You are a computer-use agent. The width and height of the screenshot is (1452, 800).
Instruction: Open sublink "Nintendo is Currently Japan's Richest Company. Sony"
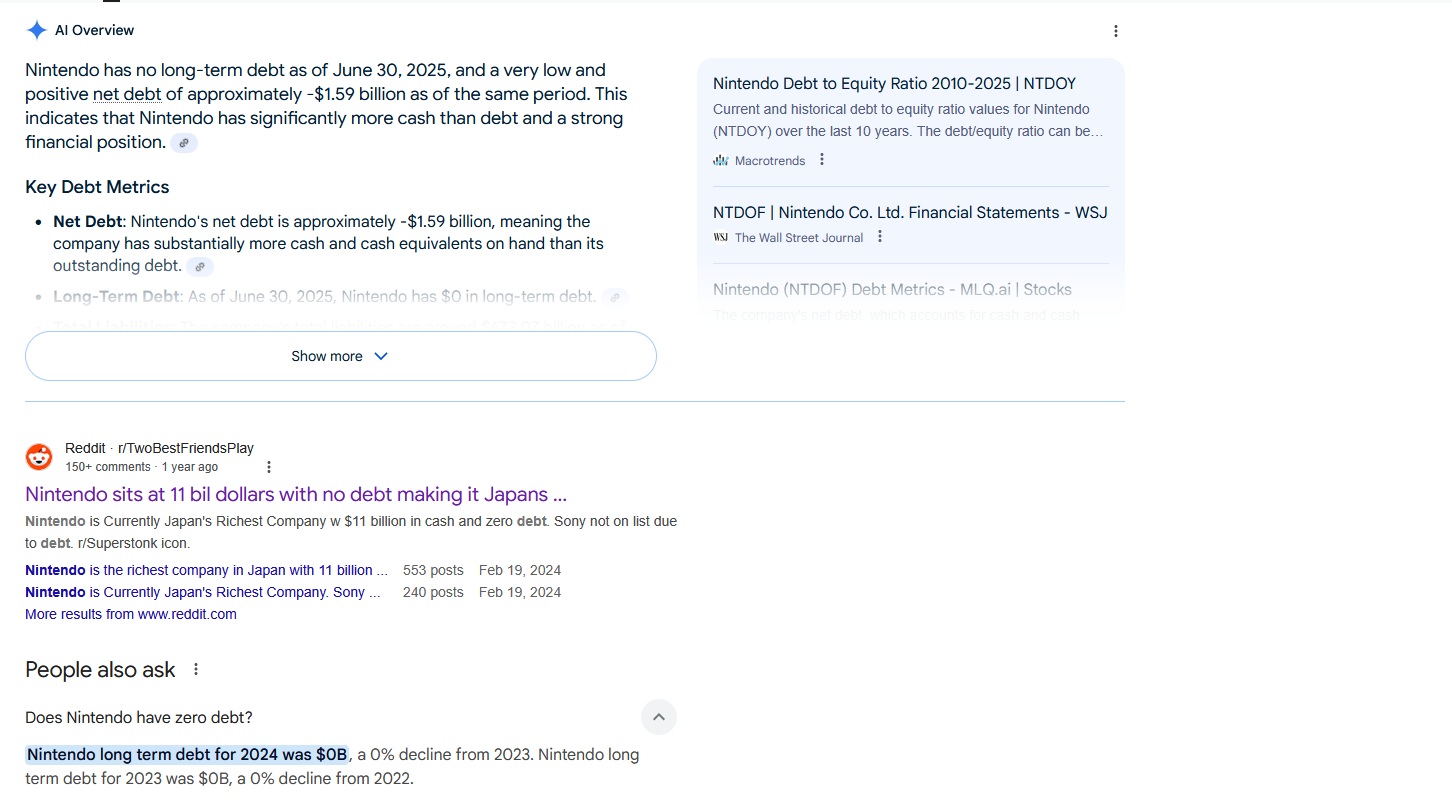coord(203,592)
